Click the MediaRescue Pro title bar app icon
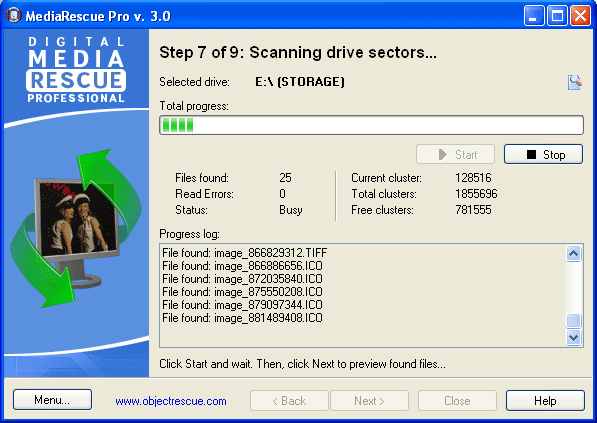597x423 pixels. [x=13, y=16]
